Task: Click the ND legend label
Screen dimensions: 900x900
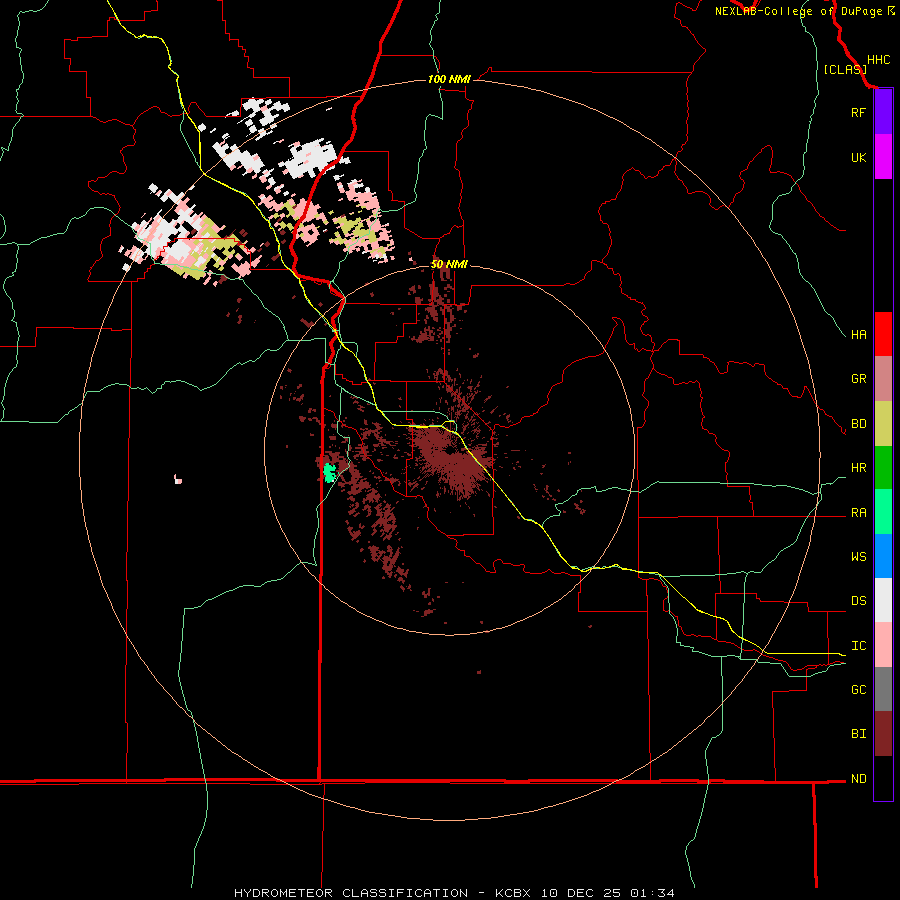Action: click(858, 779)
